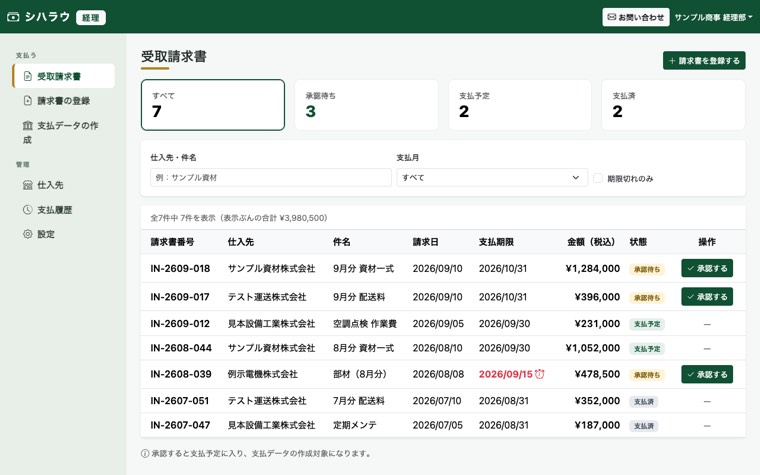The image size is (760, 475).
Task: Click the amount ¥478,500
Action: coord(597,374)
